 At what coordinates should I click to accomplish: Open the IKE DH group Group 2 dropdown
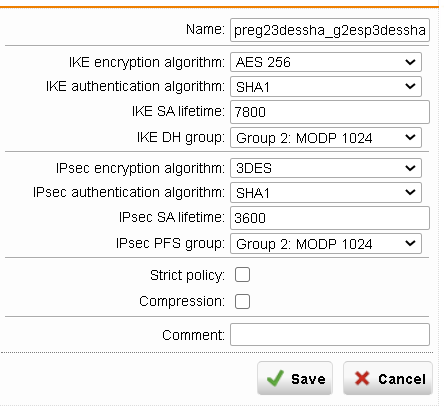click(x=326, y=137)
